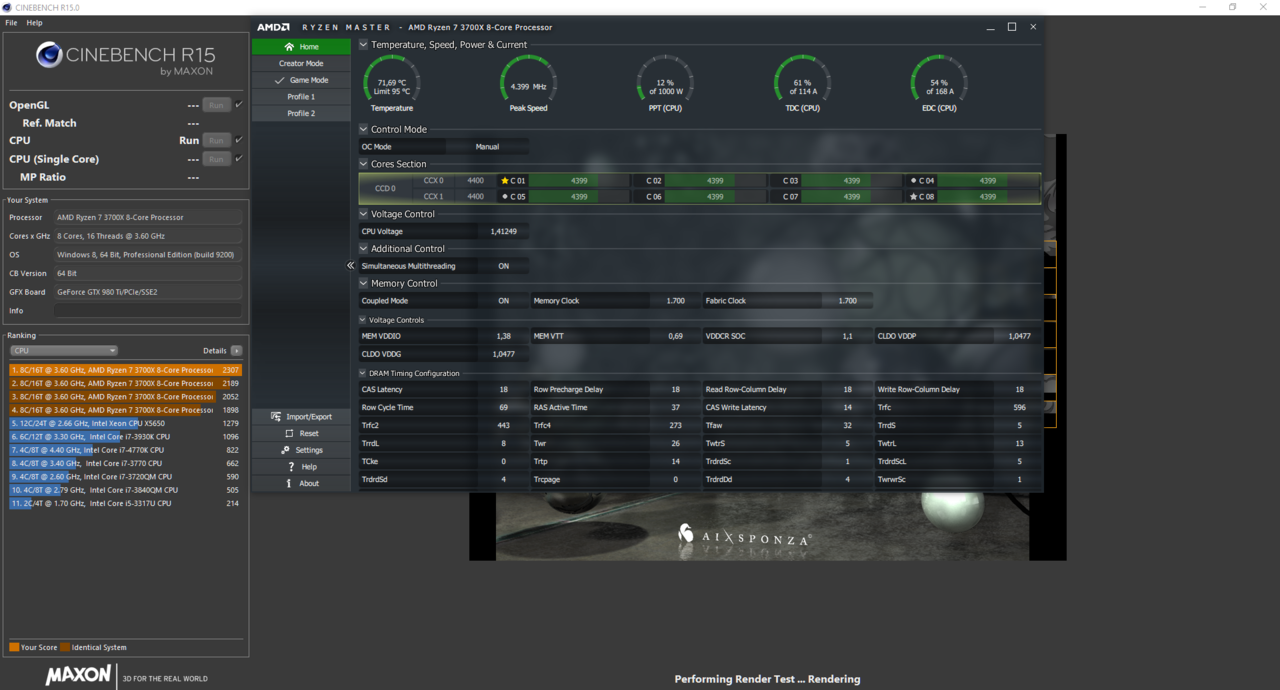Screen dimensions: 1280x690
Task: Click CPU Voltage value 1,41249
Action: [503, 231]
